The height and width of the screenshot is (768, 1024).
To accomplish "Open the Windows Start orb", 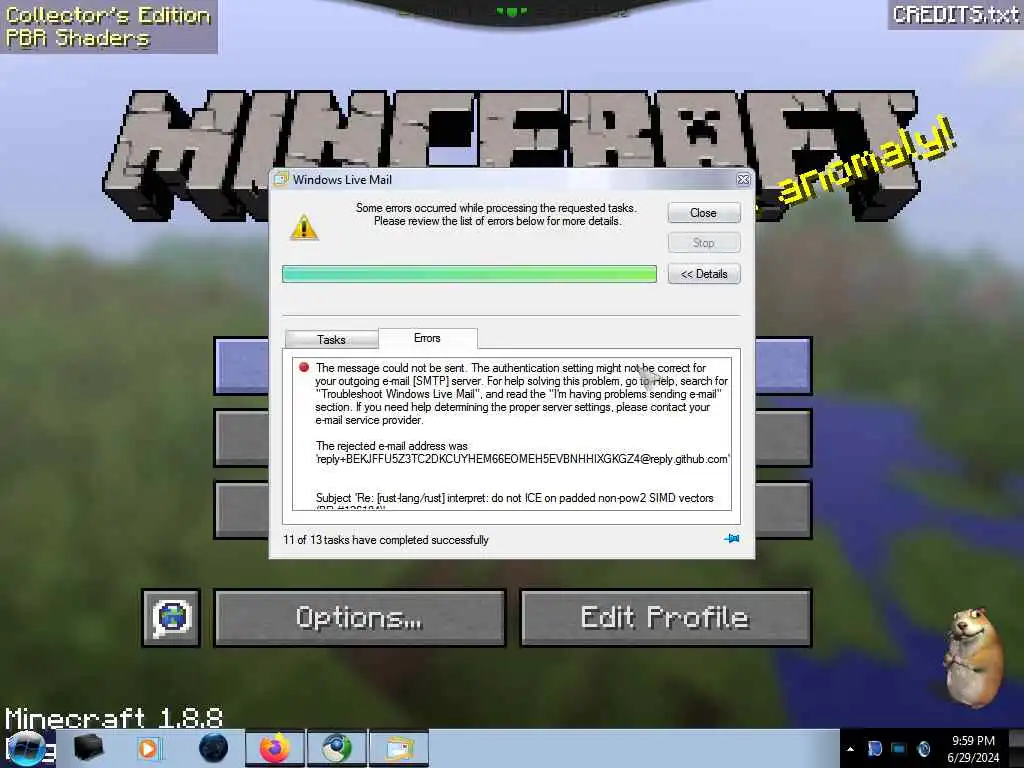I will 26,748.
